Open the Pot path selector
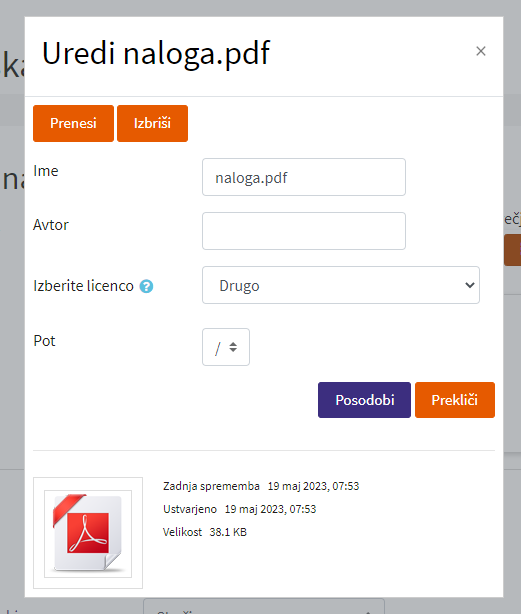Image resolution: width=521 pixels, height=614 pixels. [x=226, y=347]
